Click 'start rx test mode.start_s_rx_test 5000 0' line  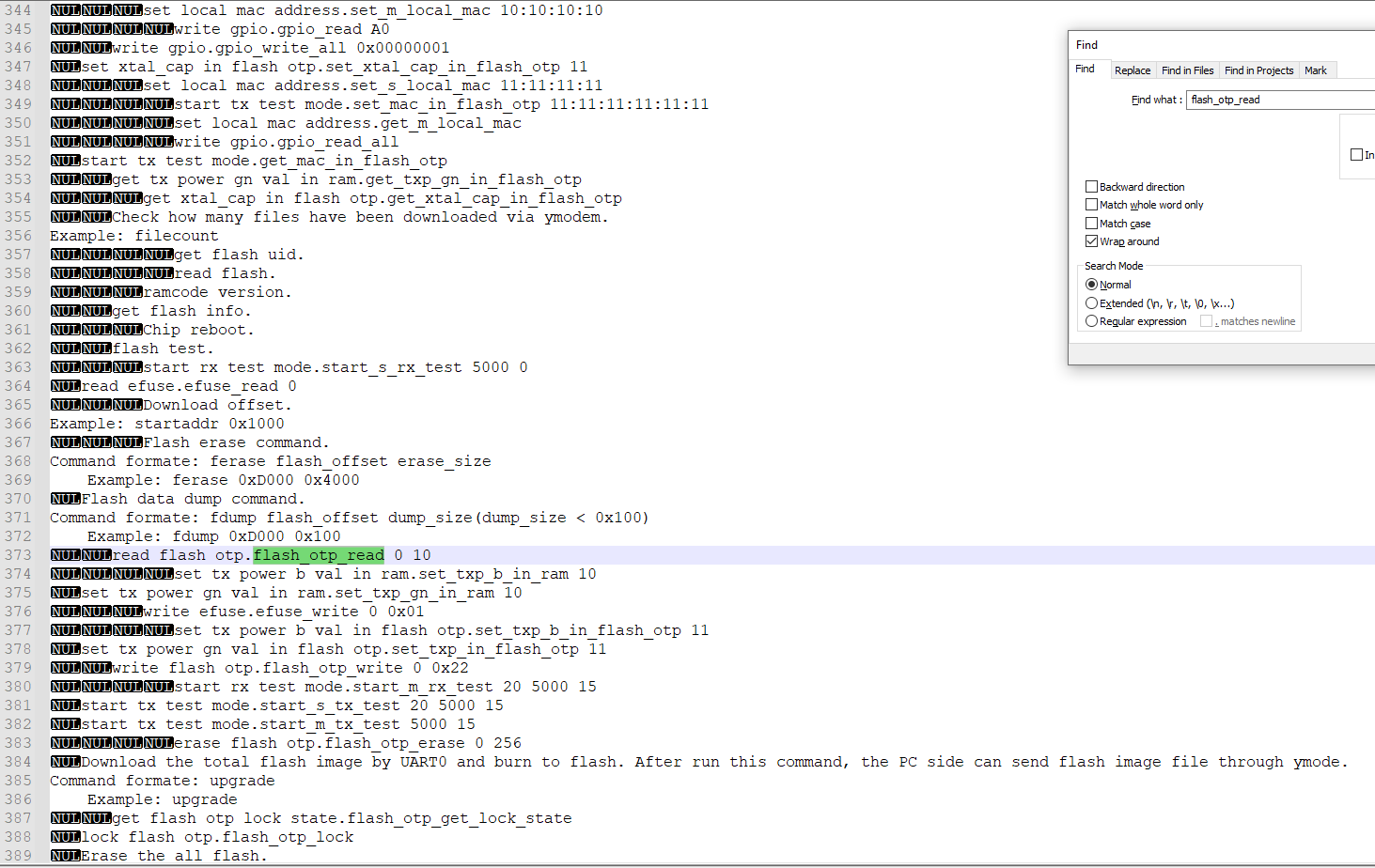pos(336,367)
